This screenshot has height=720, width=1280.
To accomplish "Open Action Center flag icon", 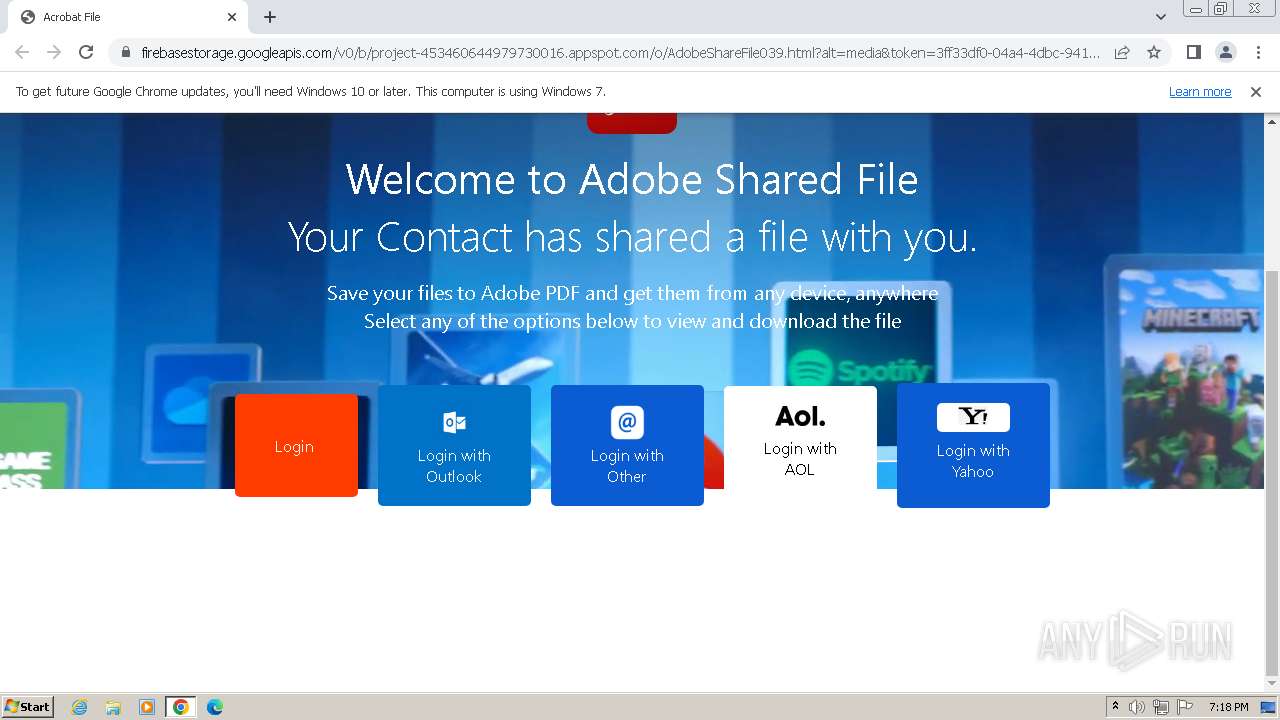I will tap(1185, 707).
